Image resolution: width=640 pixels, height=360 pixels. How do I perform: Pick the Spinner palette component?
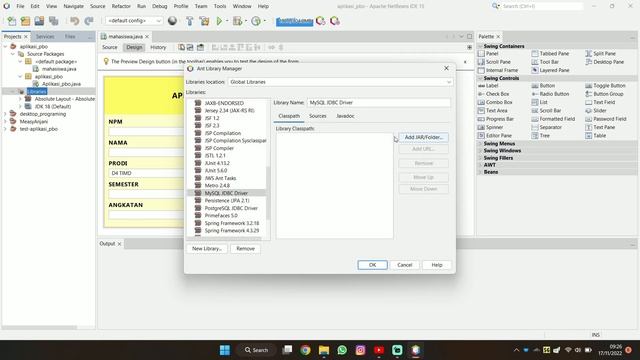point(491,127)
